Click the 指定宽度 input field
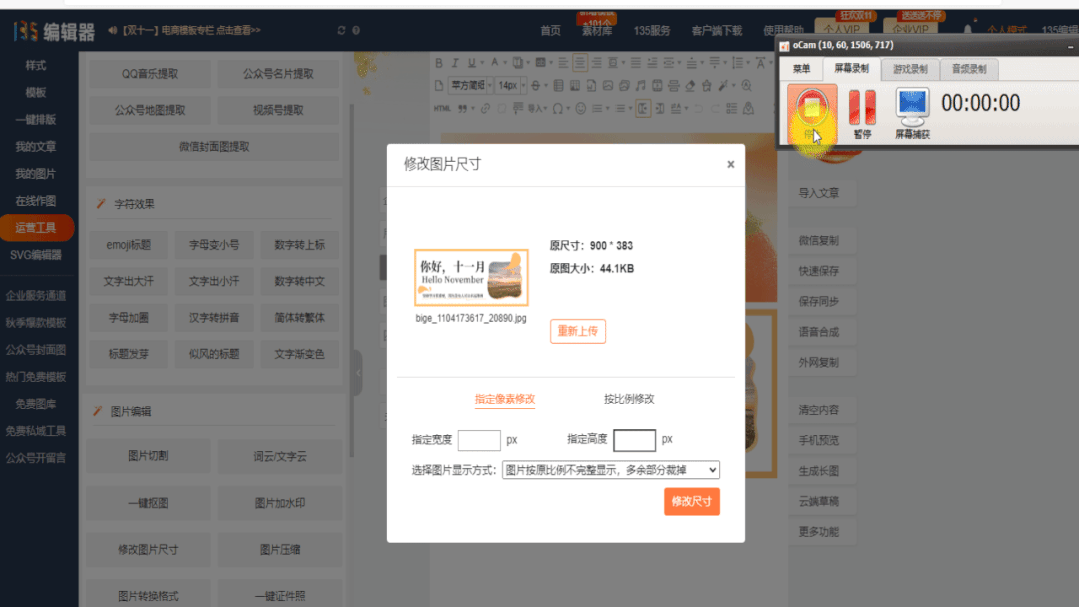The image size is (1079, 607). click(x=479, y=440)
